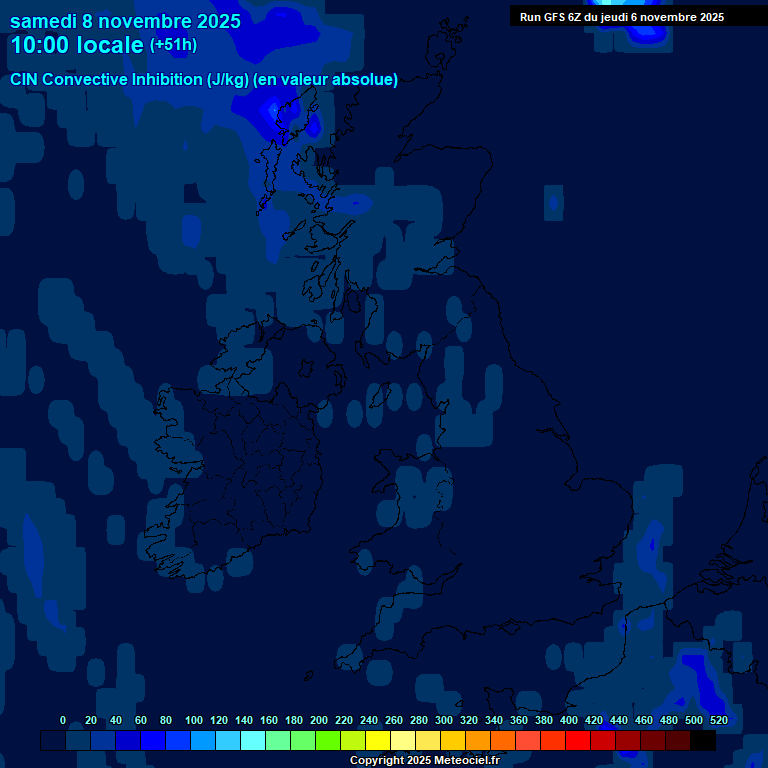Click the pure red legend swatch
768x768 pixels.
tap(578, 741)
